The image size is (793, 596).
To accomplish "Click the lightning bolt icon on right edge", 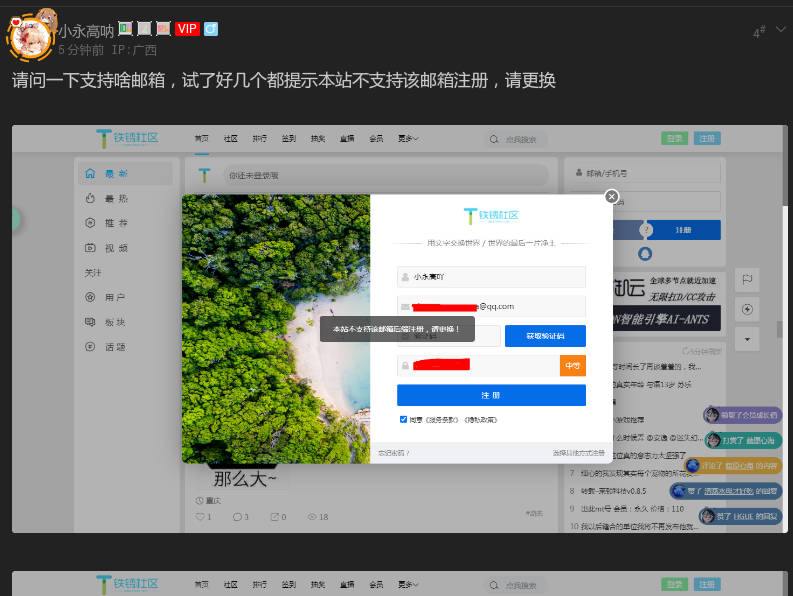I will pos(746,308).
